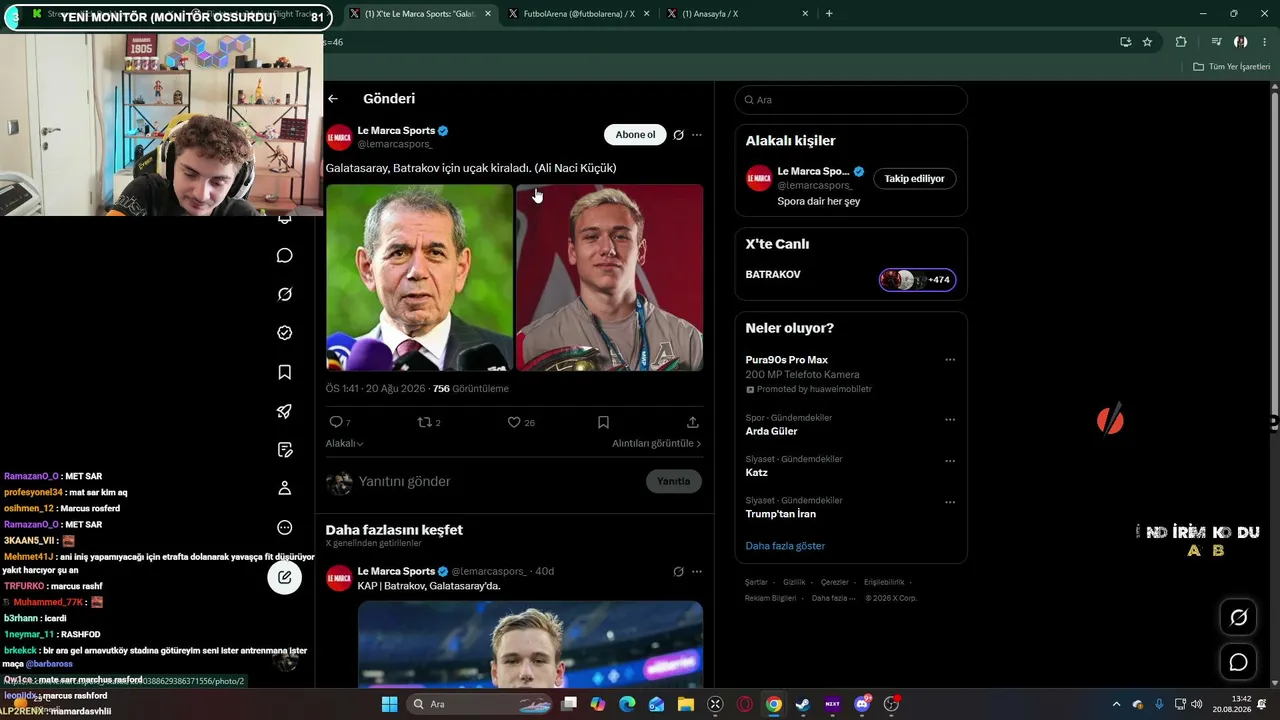Image resolution: width=1280 pixels, height=720 pixels.
Task: Open Chrome Extensions puzzle icon
Action: pyautogui.click(x=1181, y=42)
